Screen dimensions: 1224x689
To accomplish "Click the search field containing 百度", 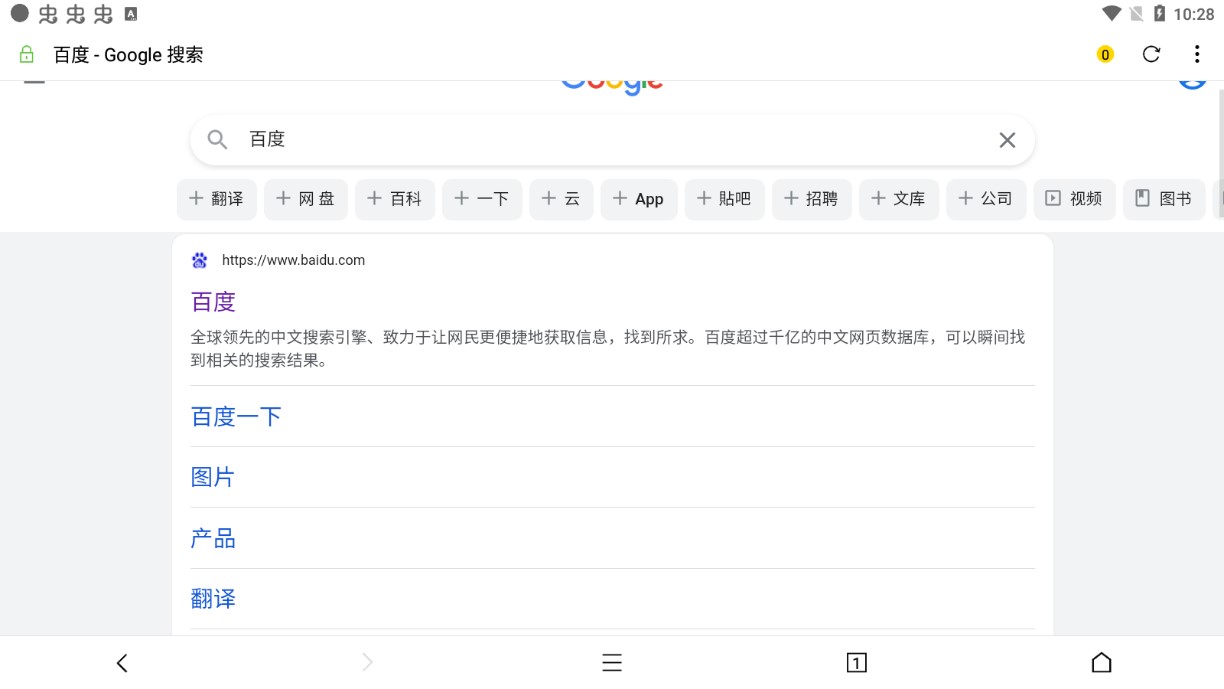I will click(612, 140).
